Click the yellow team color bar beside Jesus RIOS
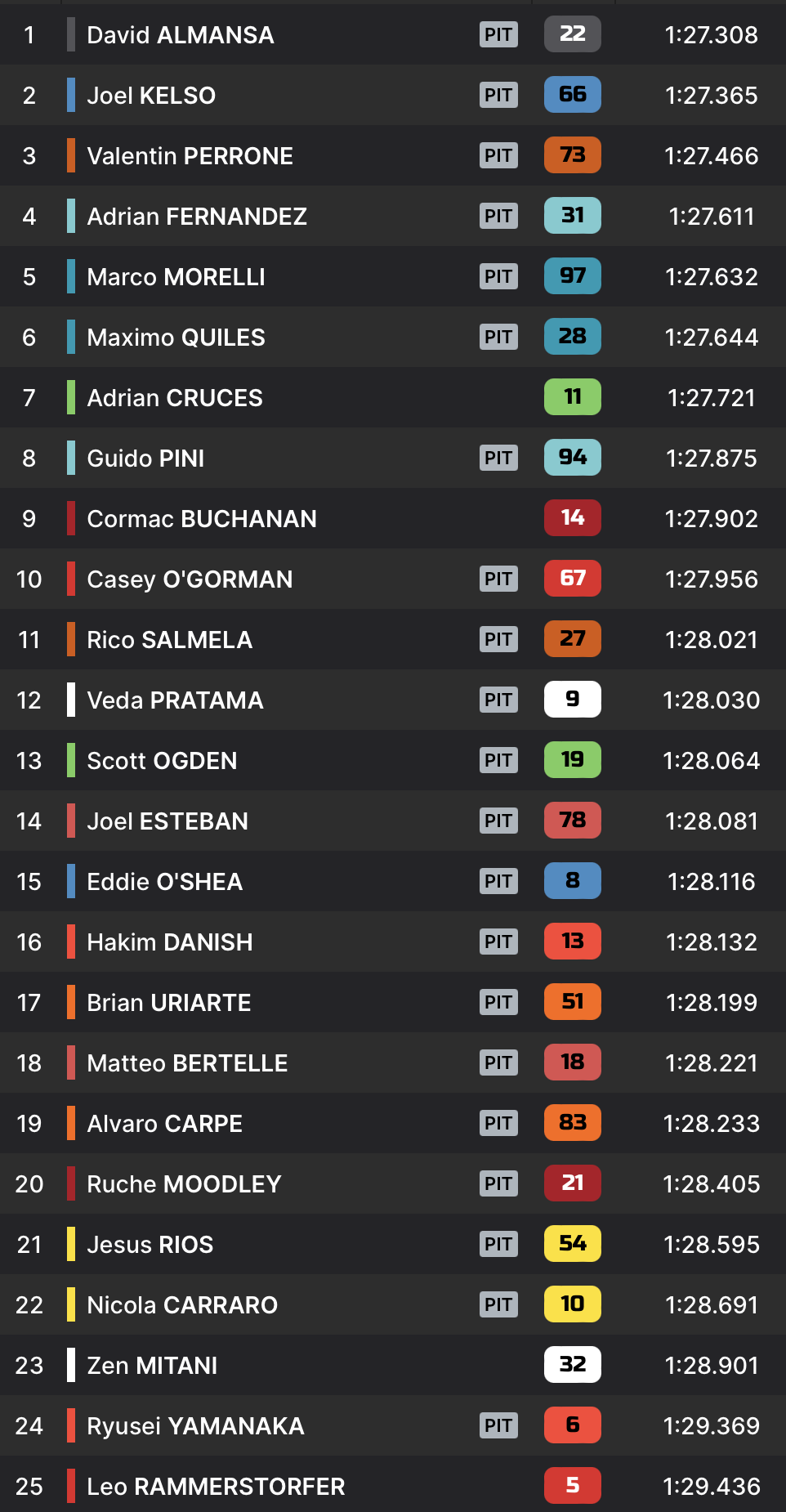786x1512 pixels. (x=71, y=1244)
